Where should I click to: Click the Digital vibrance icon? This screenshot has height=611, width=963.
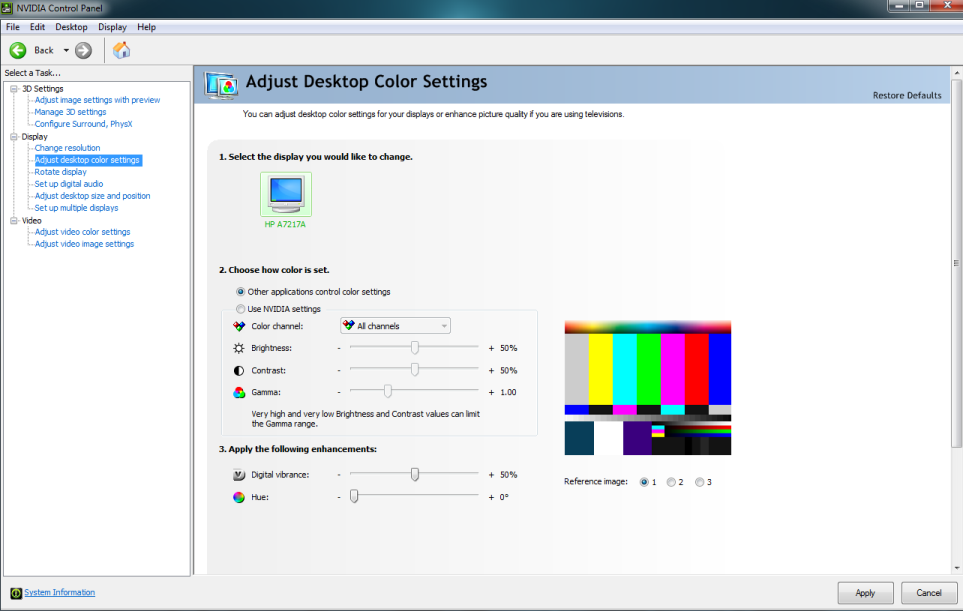(239, 475)
